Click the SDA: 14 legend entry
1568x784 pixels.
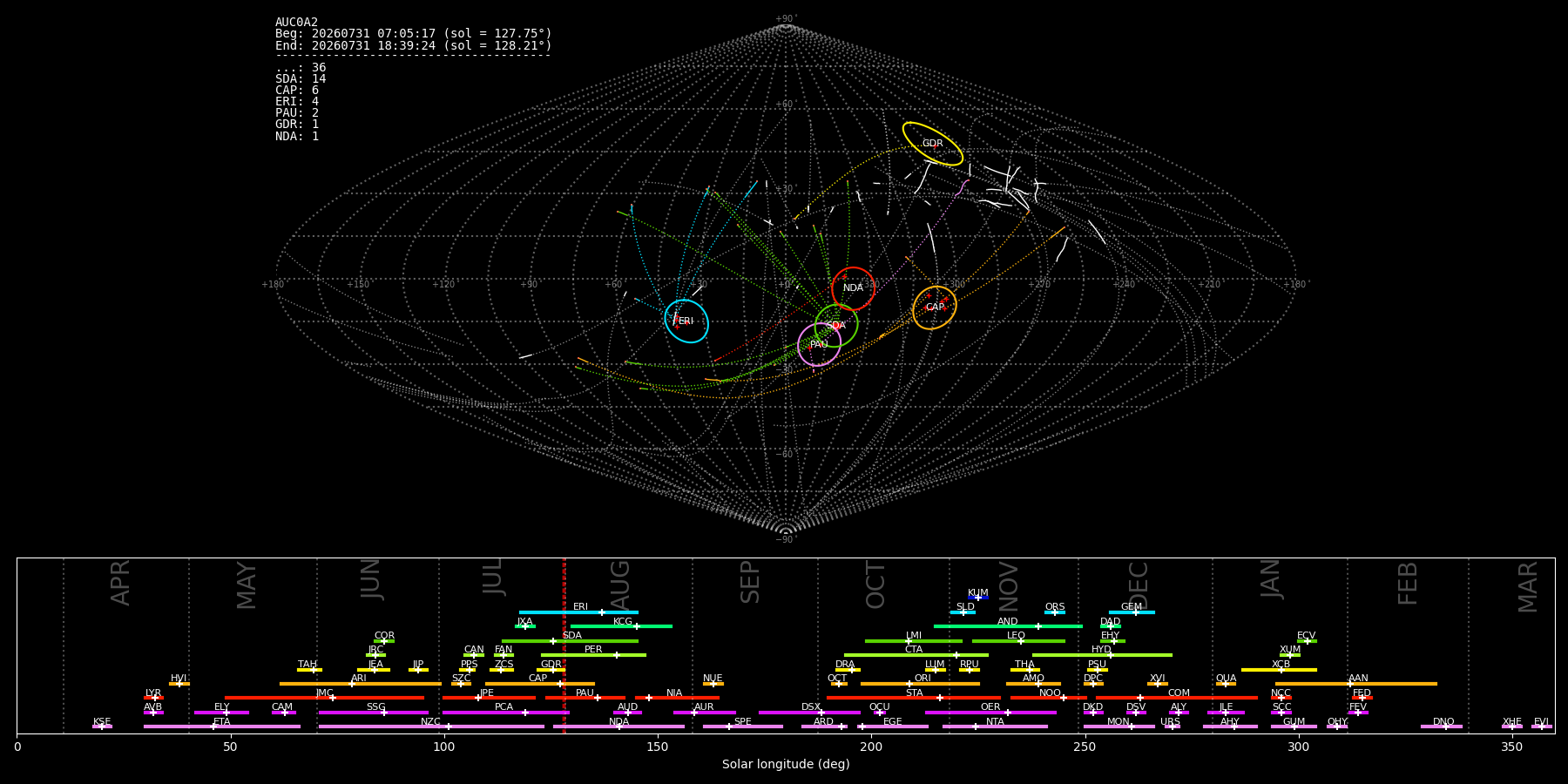click(301, 79)
